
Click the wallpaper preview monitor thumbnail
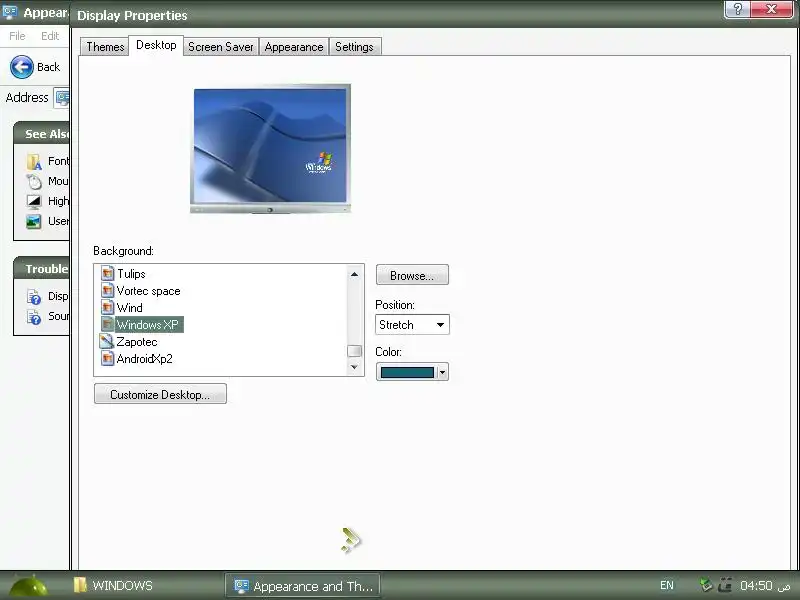tap(270, 148)
